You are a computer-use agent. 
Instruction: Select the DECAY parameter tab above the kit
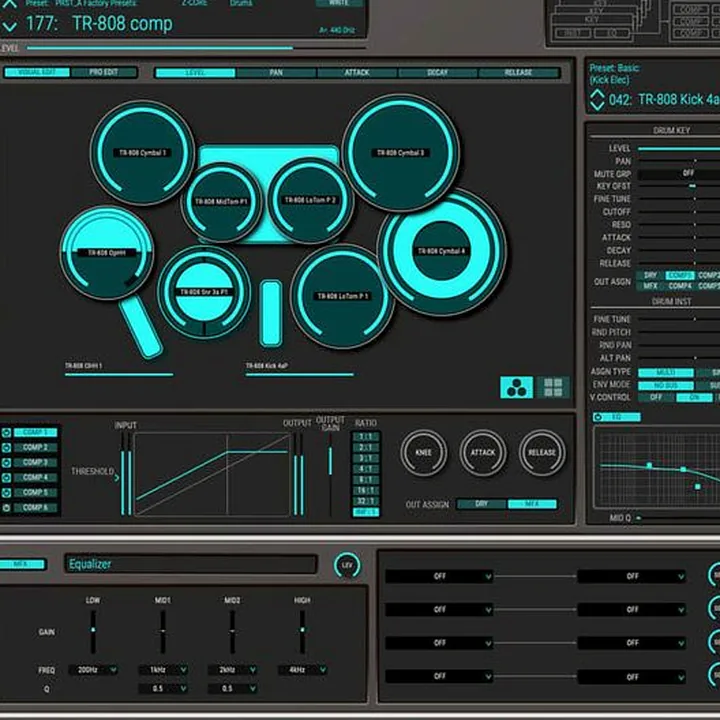pyautogui.click(x=438, y=73)
